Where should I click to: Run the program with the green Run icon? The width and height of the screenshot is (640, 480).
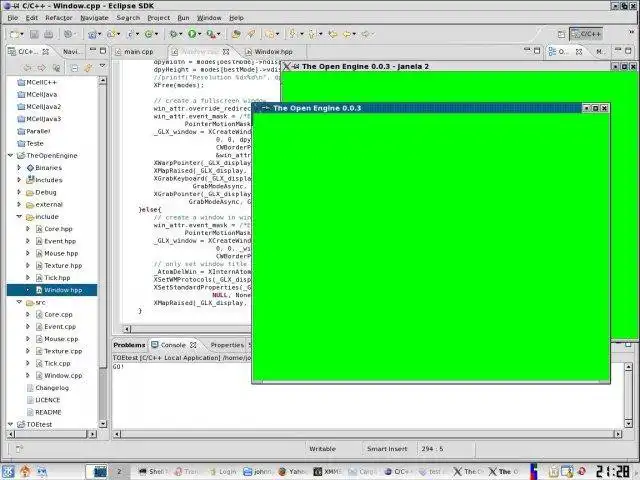[x=192, y=34]
